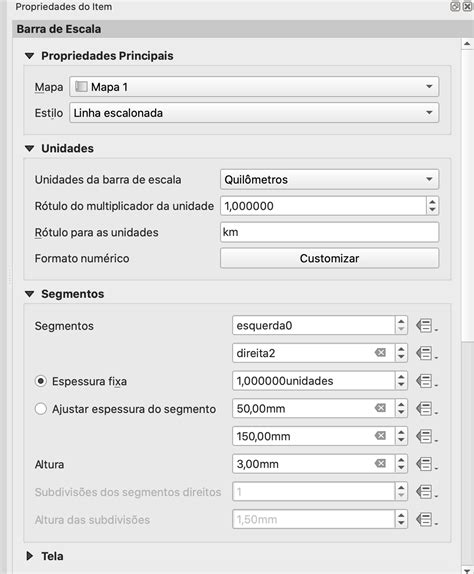This screenshot has width=474, height=574.
Task: Open data-defined override for Espessura fixa
Action: click(x=426, y=381)
